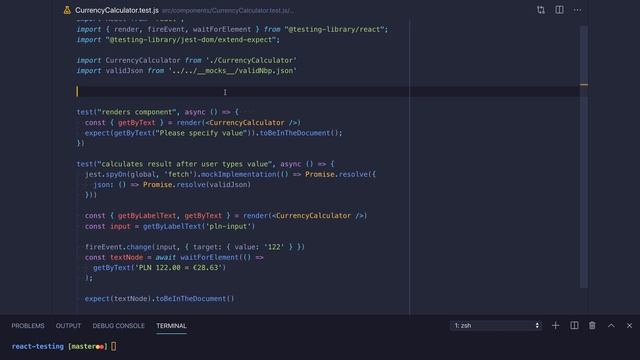Maximize the panel with up chevron
This screenshot has width=640, height=360.
611,325
